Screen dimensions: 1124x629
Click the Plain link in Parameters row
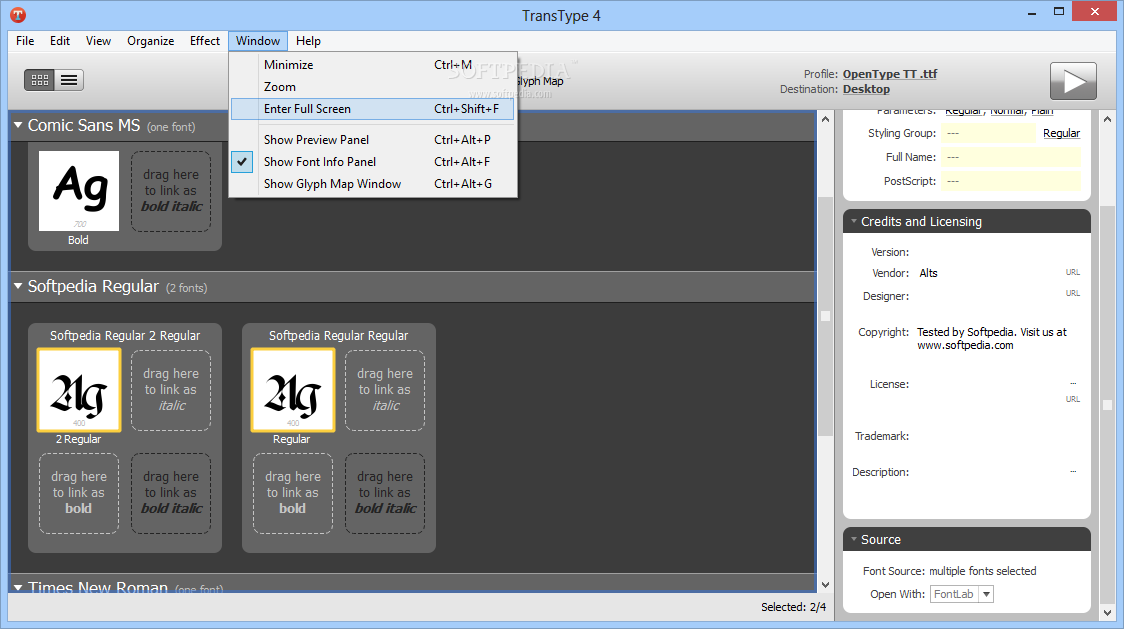click(1042, 111)
